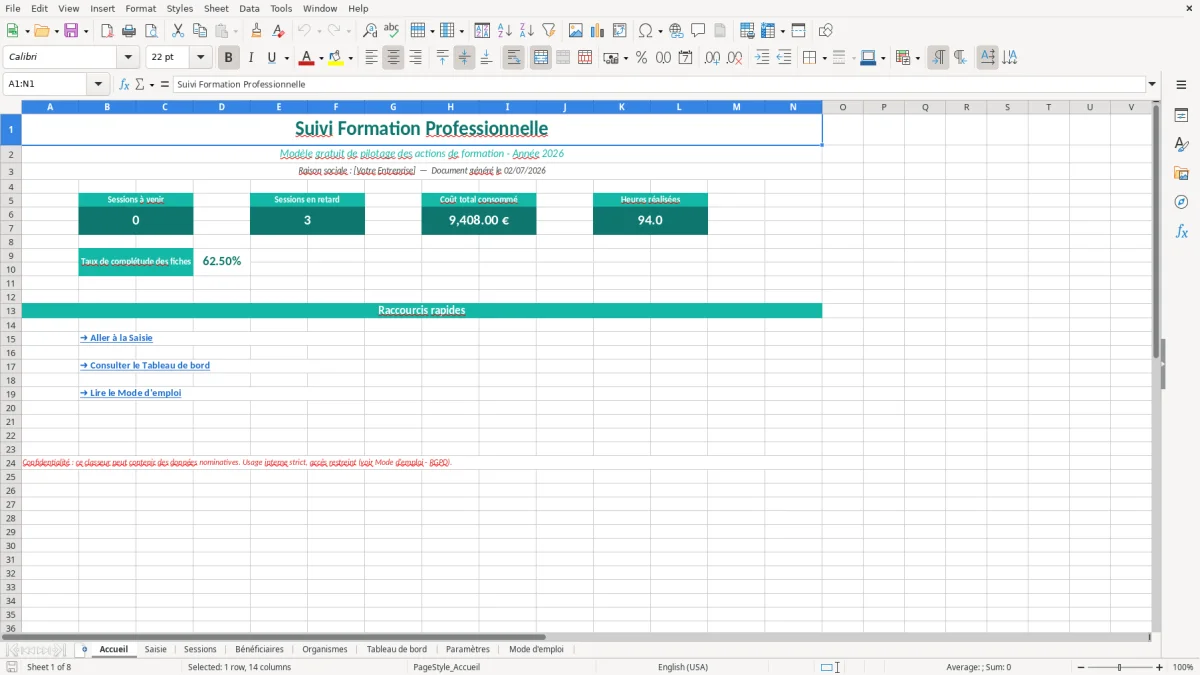Toggle Center Horizontally alignment
The width and height of the screenshot is (1200, 675).
pyautogui.click(x=393, y=58)
